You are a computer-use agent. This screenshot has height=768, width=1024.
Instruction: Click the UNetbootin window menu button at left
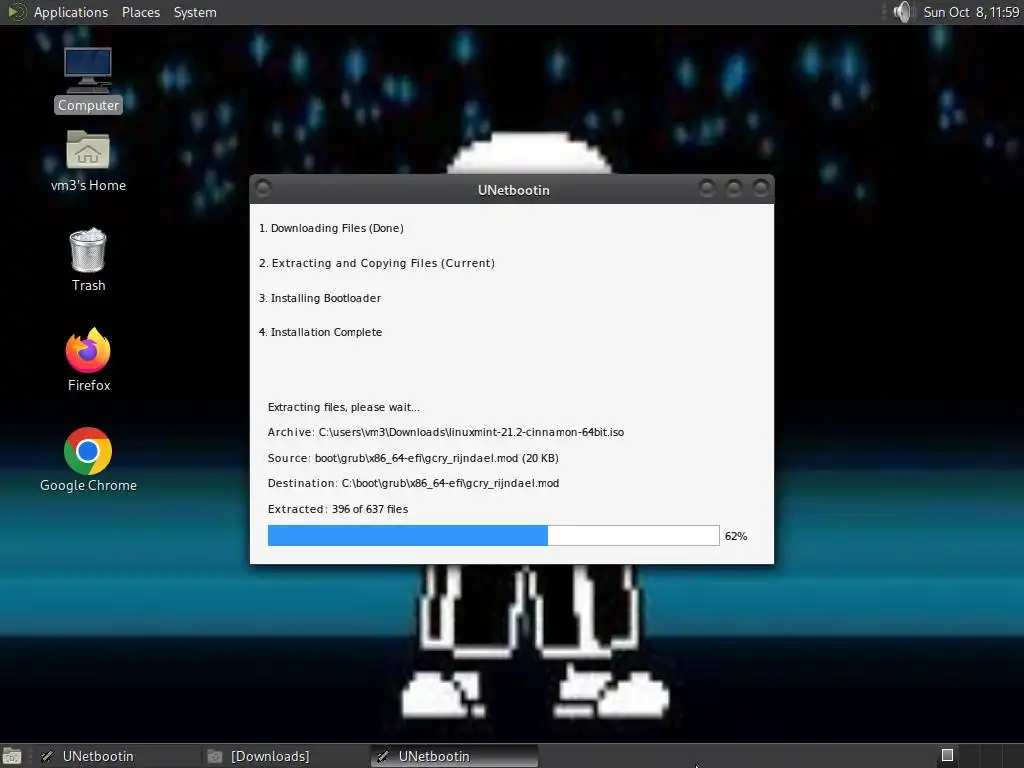click(263, 189)
